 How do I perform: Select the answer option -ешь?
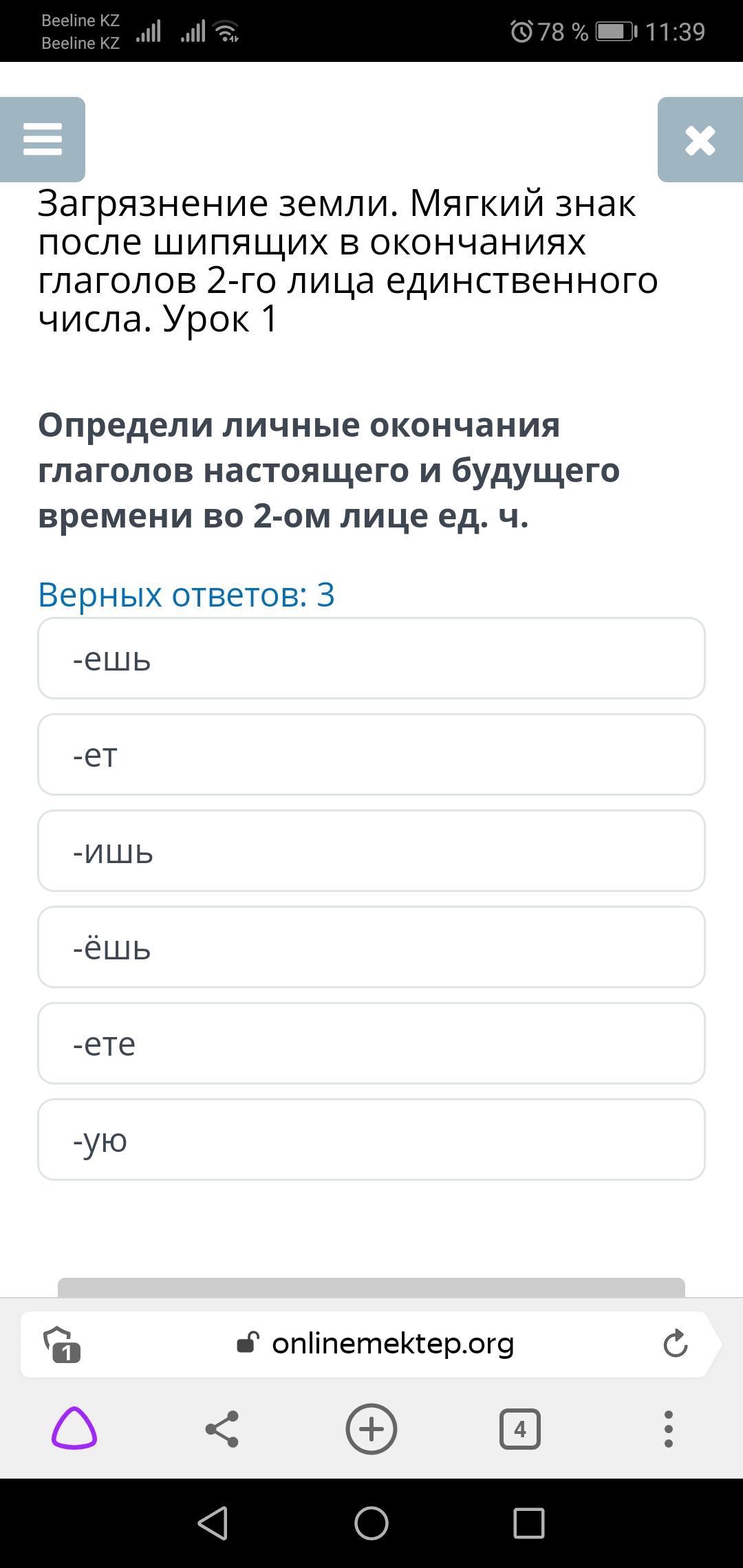[371, 659]
